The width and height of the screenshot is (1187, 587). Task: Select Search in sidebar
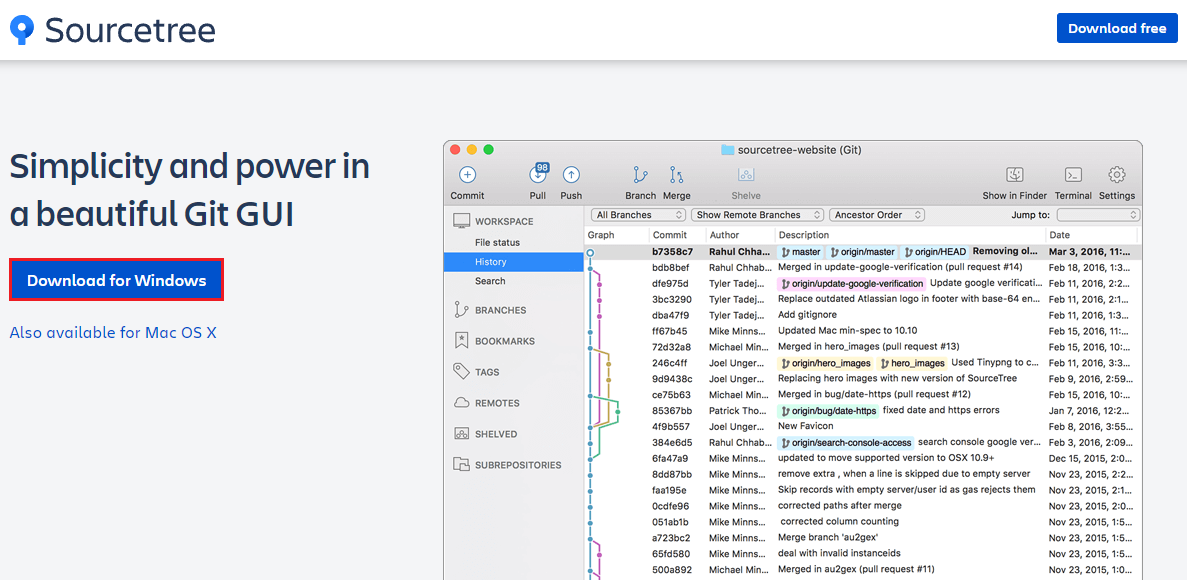pyautogui.click(x=490, y=281)
